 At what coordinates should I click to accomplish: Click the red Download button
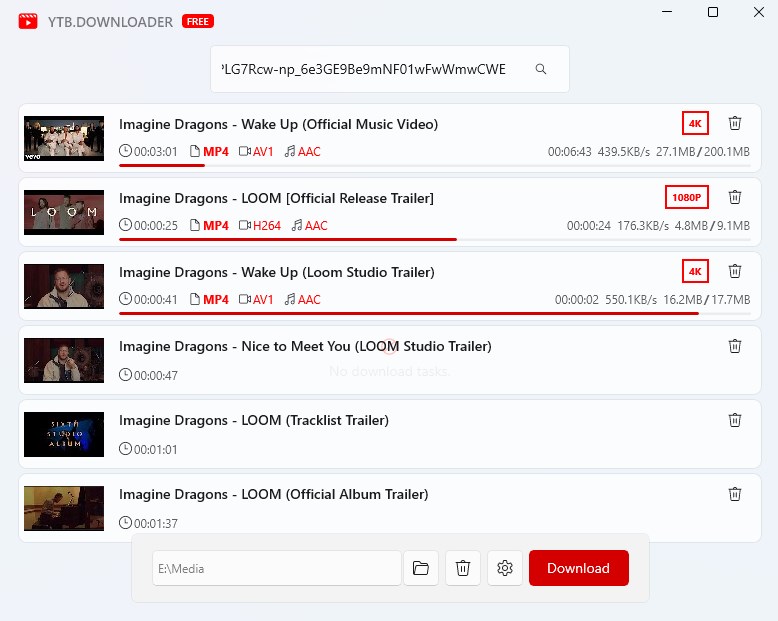[x=579, y=568]
